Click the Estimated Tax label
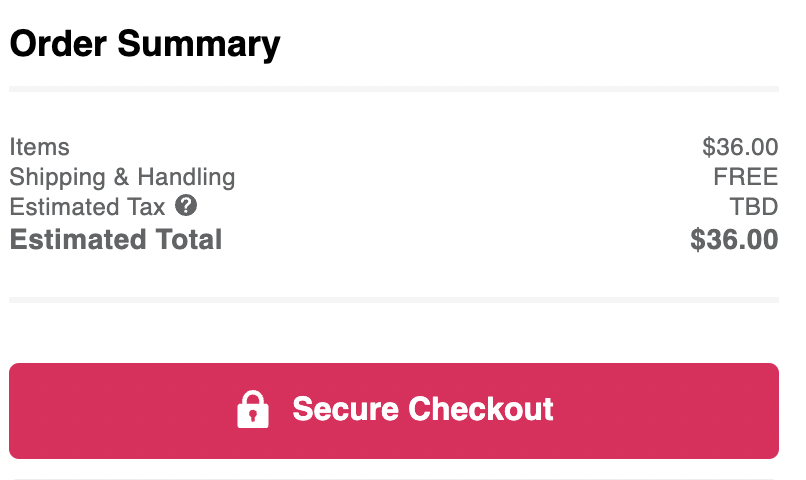The height and width of the screenshot is (480, 806). click(x=87, y=207)
